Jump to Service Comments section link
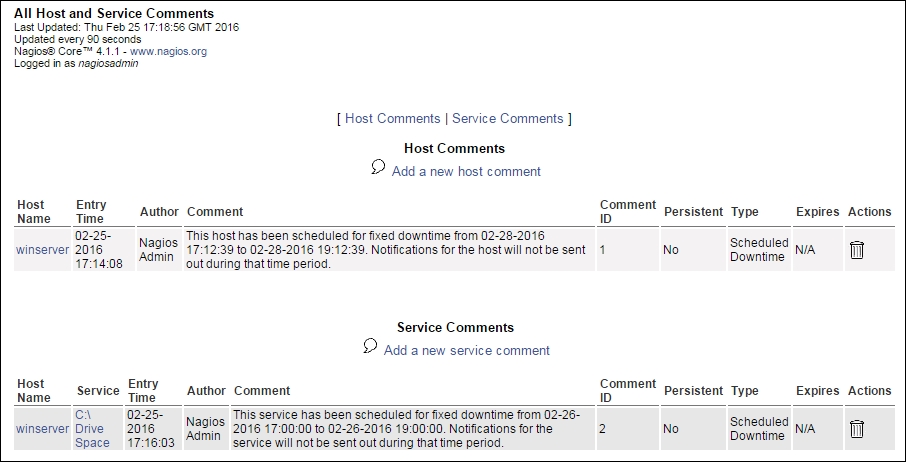 (x=507, y=118)
